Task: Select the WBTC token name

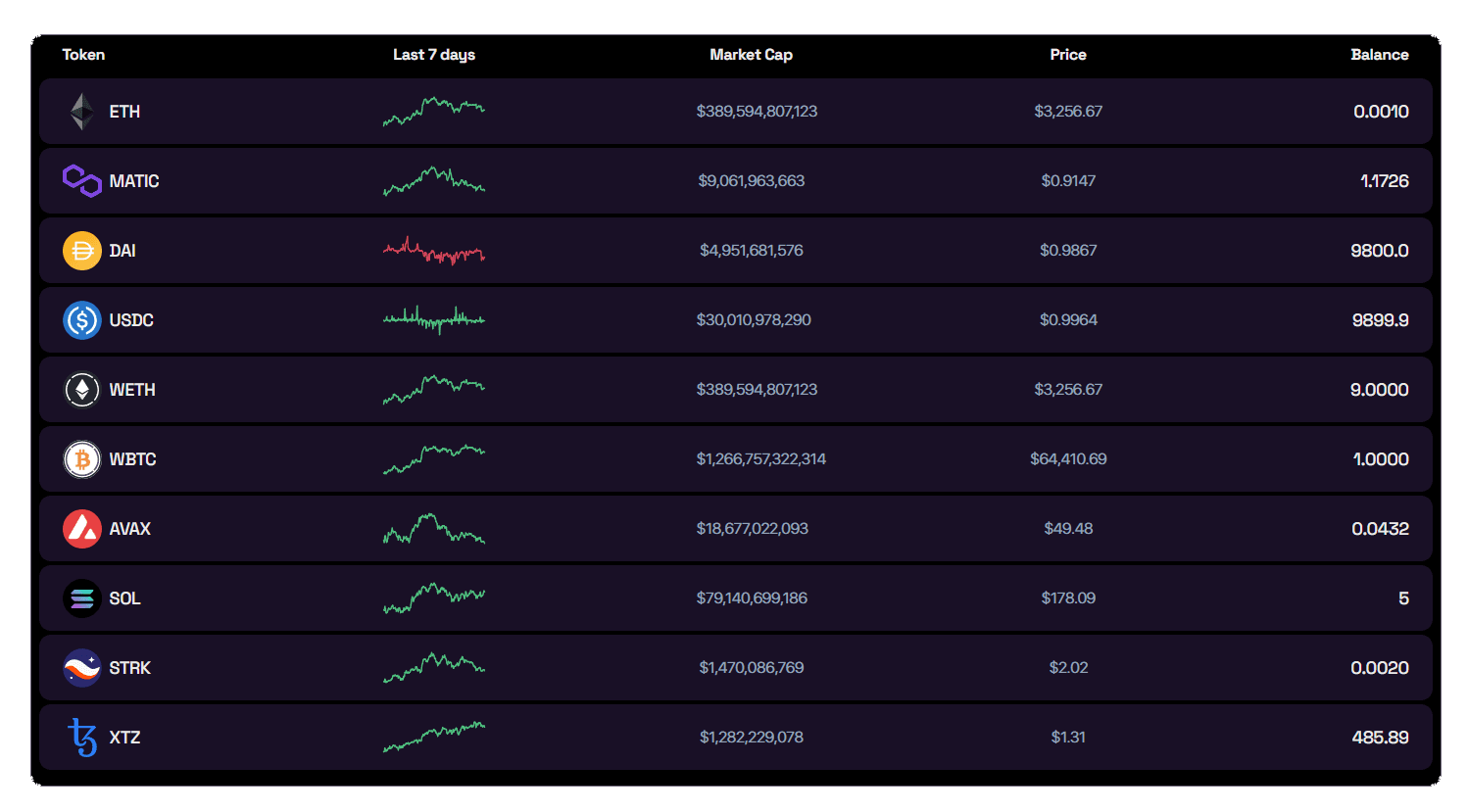Action: (132, 459)
